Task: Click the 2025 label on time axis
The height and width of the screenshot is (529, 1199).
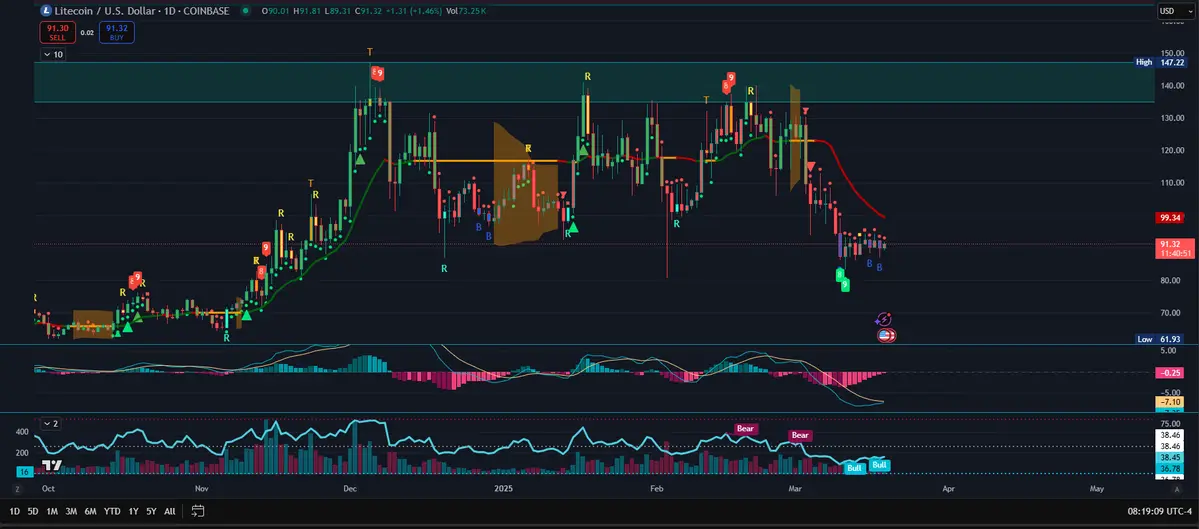Action: pos(502,487)
